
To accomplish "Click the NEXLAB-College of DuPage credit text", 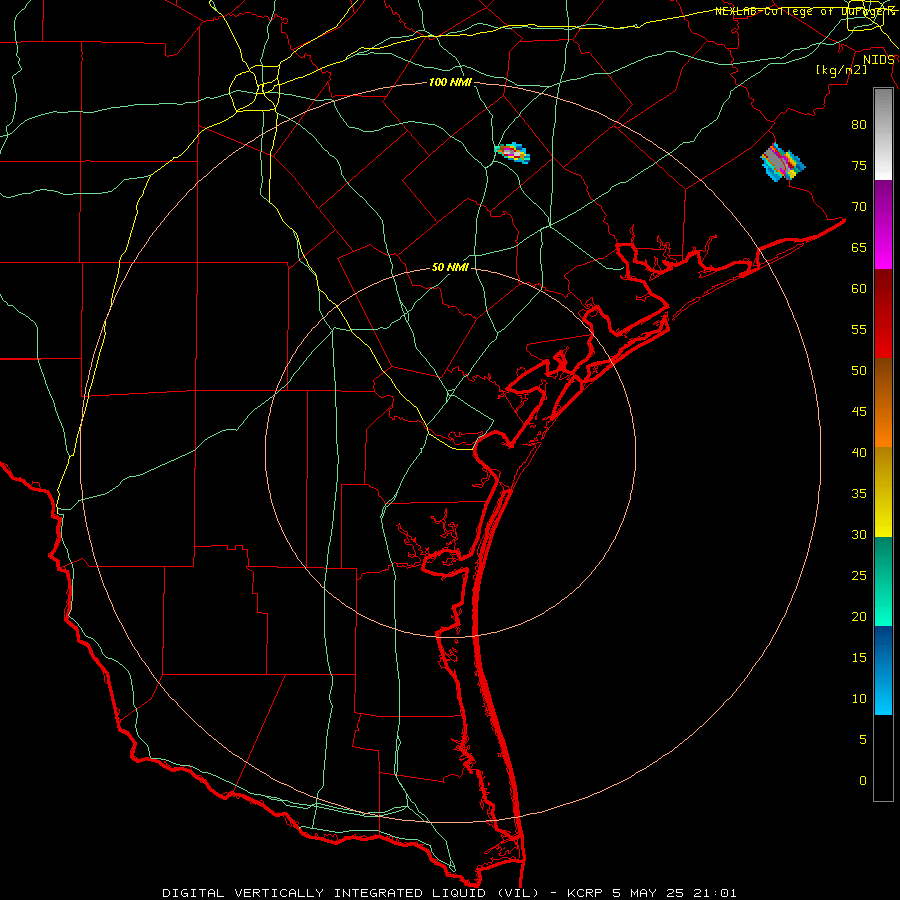I will tap(805, 11).
